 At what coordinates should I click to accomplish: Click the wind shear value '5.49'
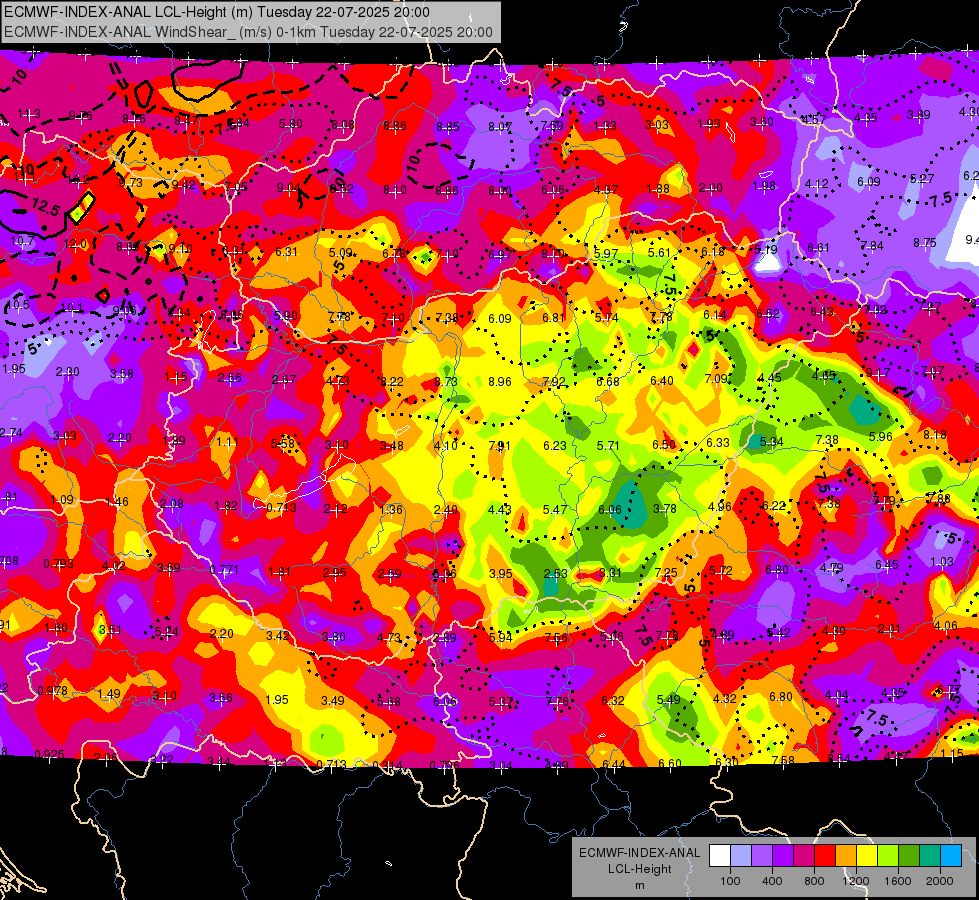click(669, 700)
